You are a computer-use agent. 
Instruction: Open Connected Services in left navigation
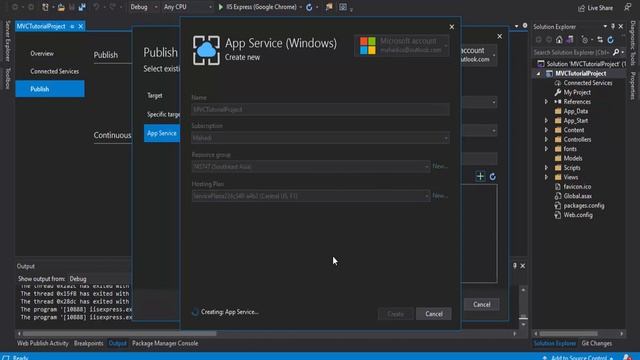point(54,71)
